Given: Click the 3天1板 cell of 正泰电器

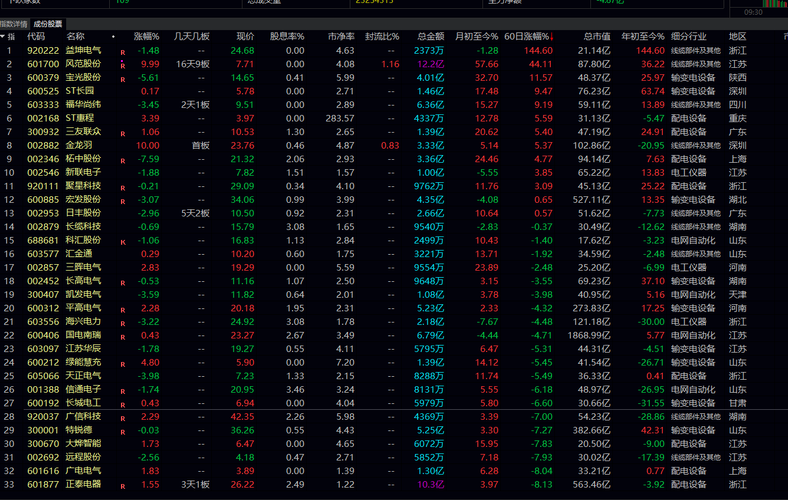Looking at the screenshot, I should point(195,484).
